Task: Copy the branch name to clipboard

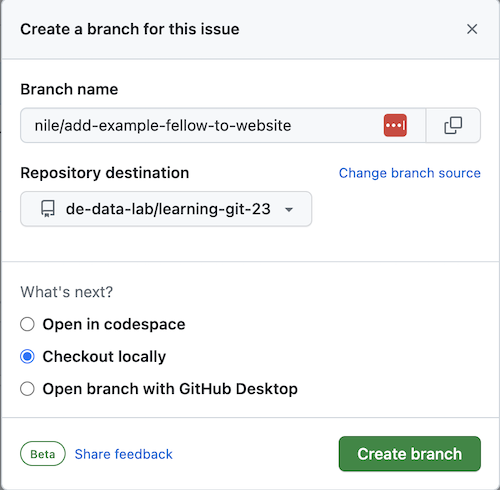Action: (453, 125)
